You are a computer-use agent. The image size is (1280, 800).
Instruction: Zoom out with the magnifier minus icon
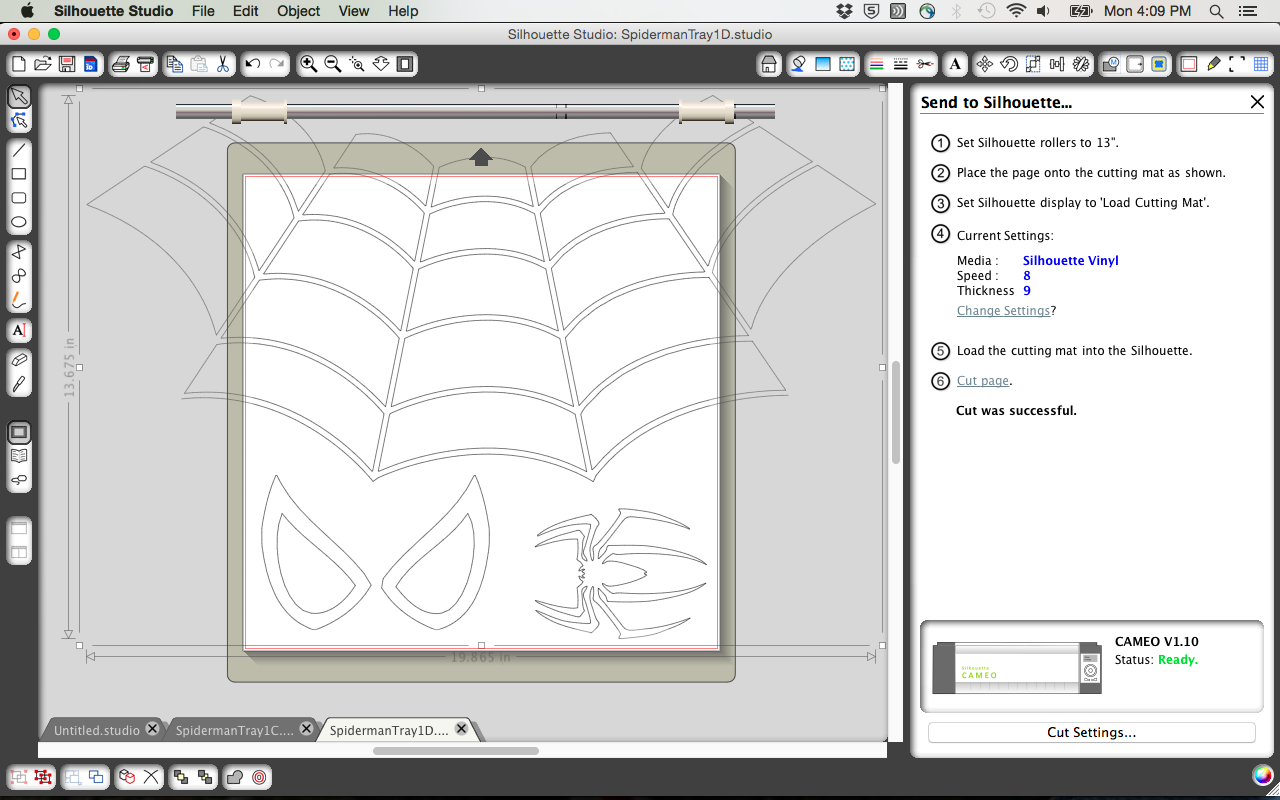pos(333,64)
